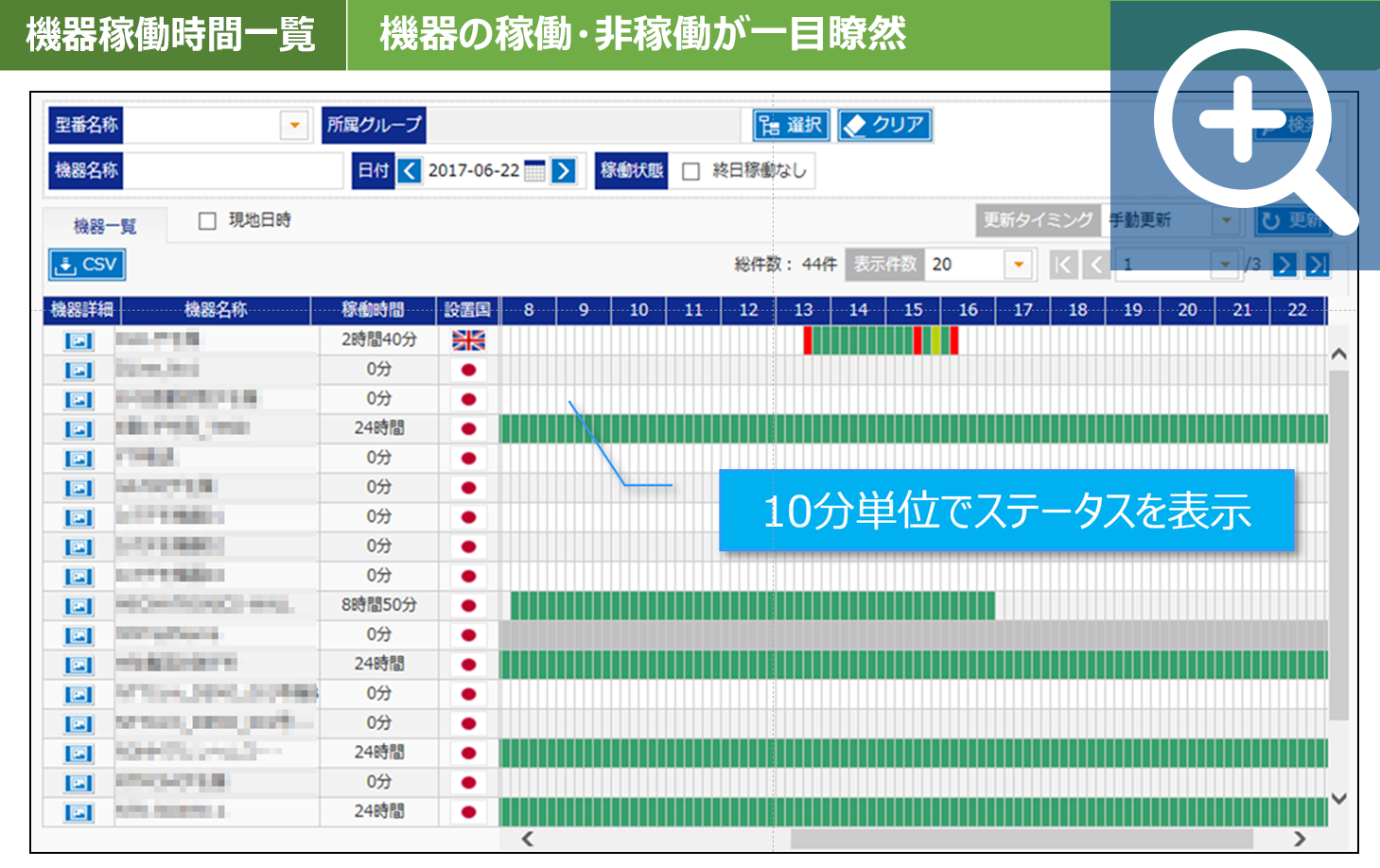Click the 設置国 column header
The height and width of the screenshot is (868, 1380).
coord(467,310)
